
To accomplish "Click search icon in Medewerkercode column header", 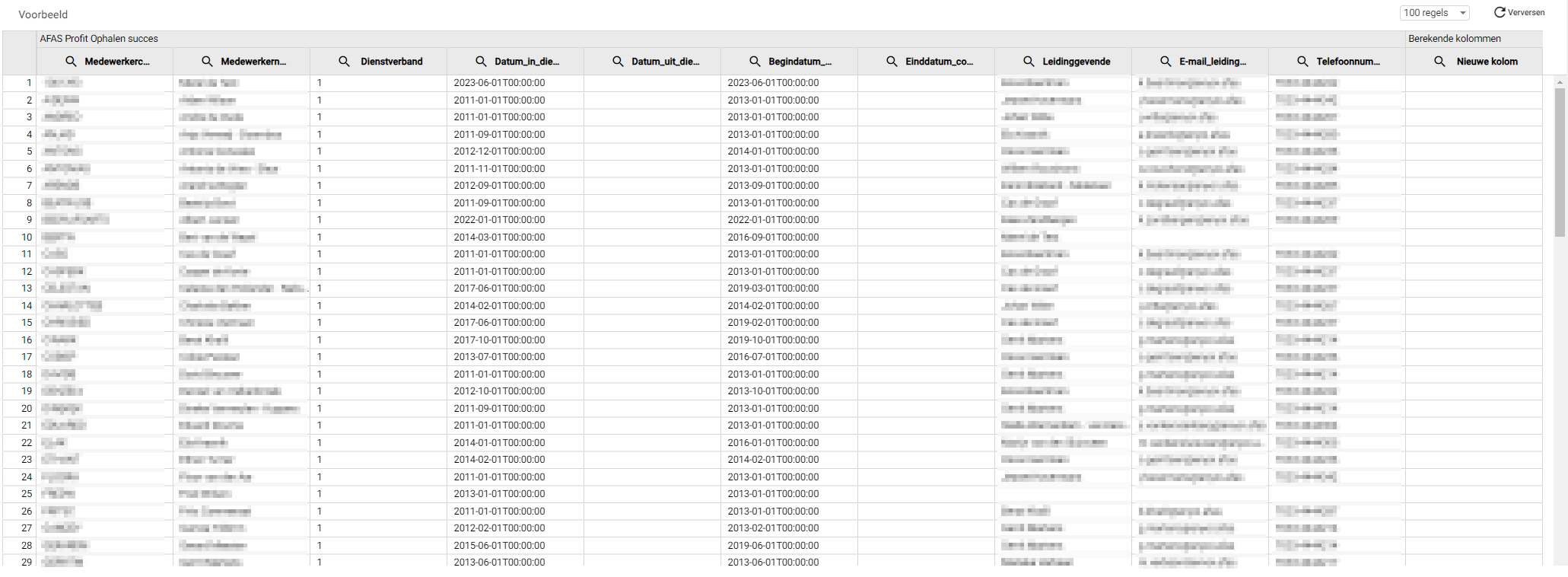I will point(71,62).
